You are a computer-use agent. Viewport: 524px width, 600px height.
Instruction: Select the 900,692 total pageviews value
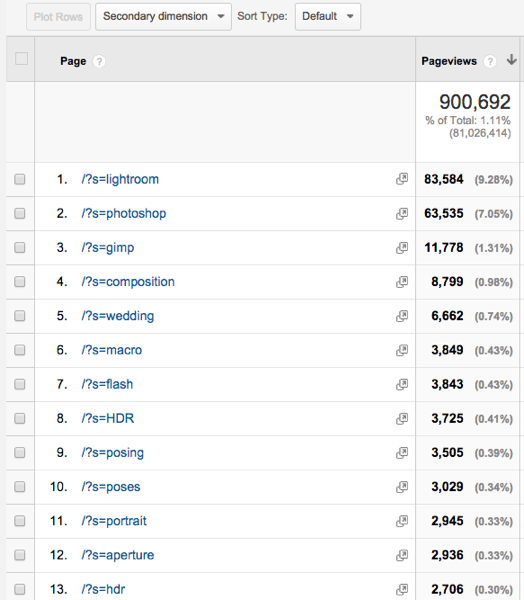click(475, 102)
